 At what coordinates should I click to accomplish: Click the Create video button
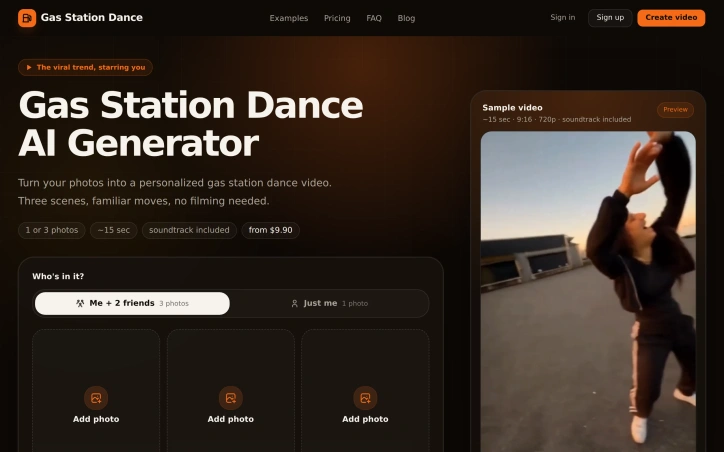point(671,18)
